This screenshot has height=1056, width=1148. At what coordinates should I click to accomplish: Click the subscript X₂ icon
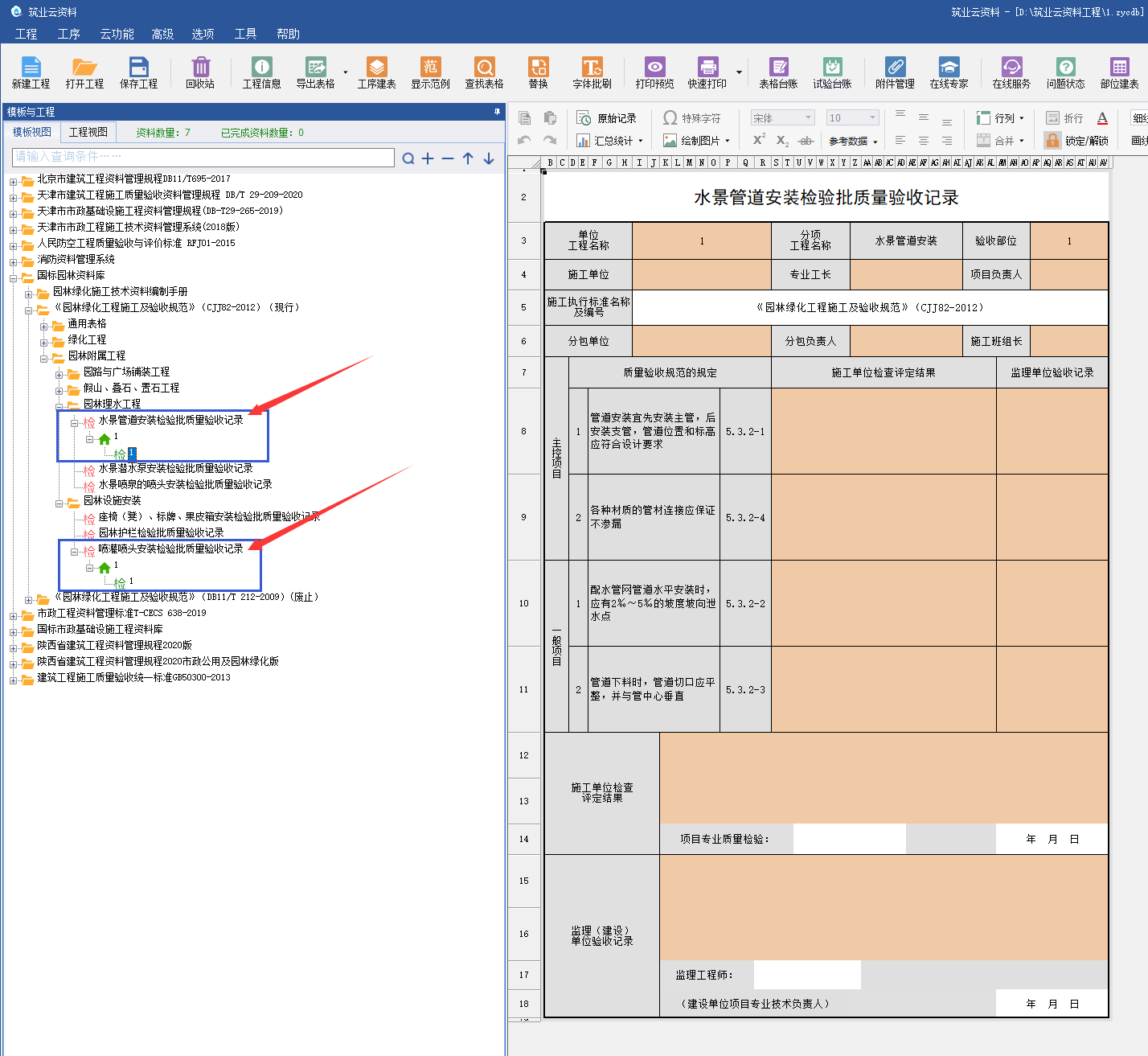pyautogui.click(x=782, y=140)
